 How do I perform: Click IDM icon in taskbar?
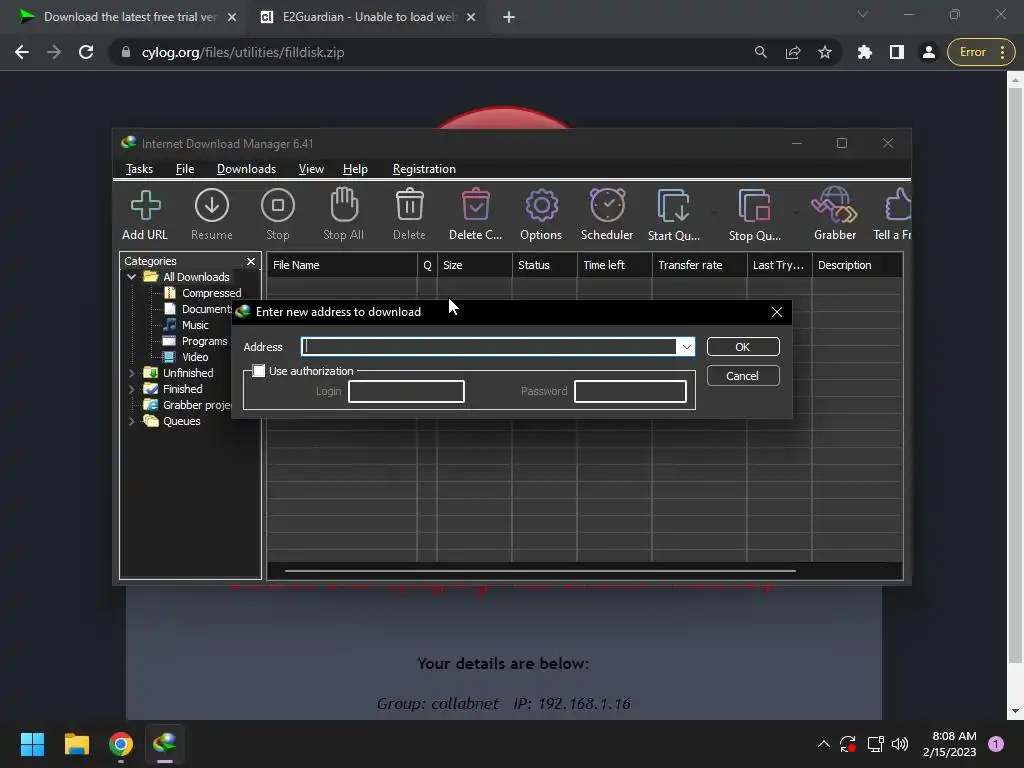[165, 744]
